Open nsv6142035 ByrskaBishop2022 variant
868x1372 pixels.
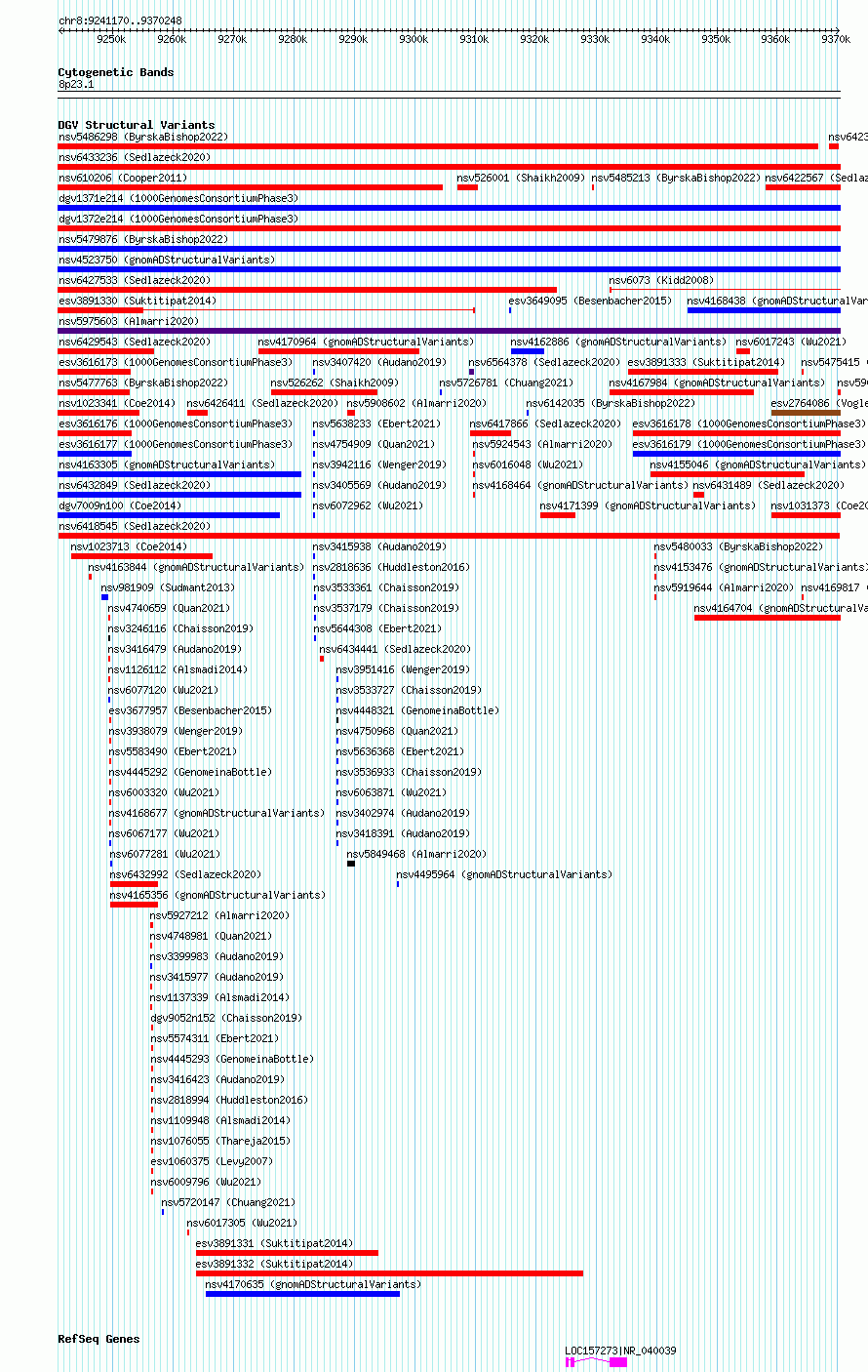(611, 403)
